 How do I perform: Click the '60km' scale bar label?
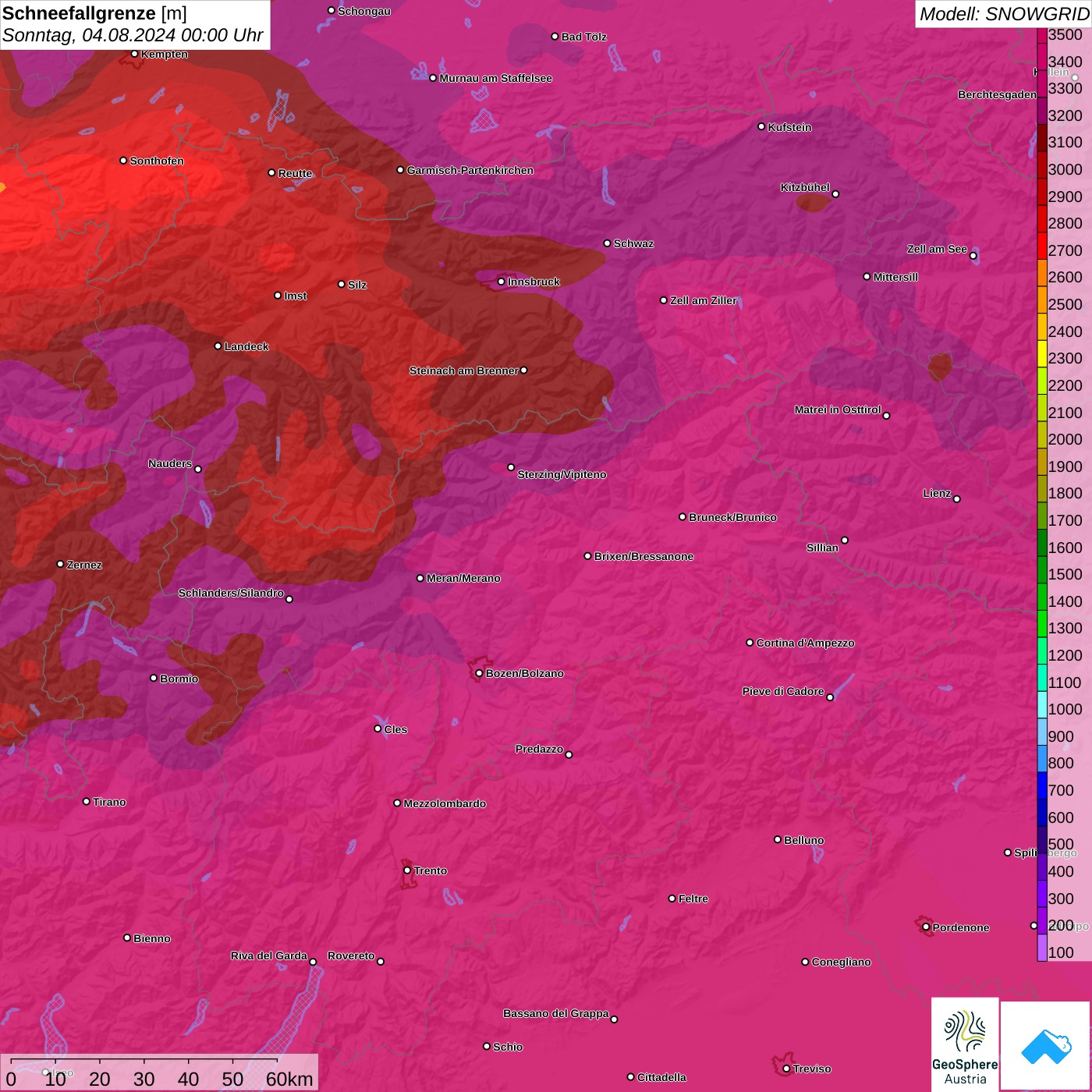pos(289,1079)
